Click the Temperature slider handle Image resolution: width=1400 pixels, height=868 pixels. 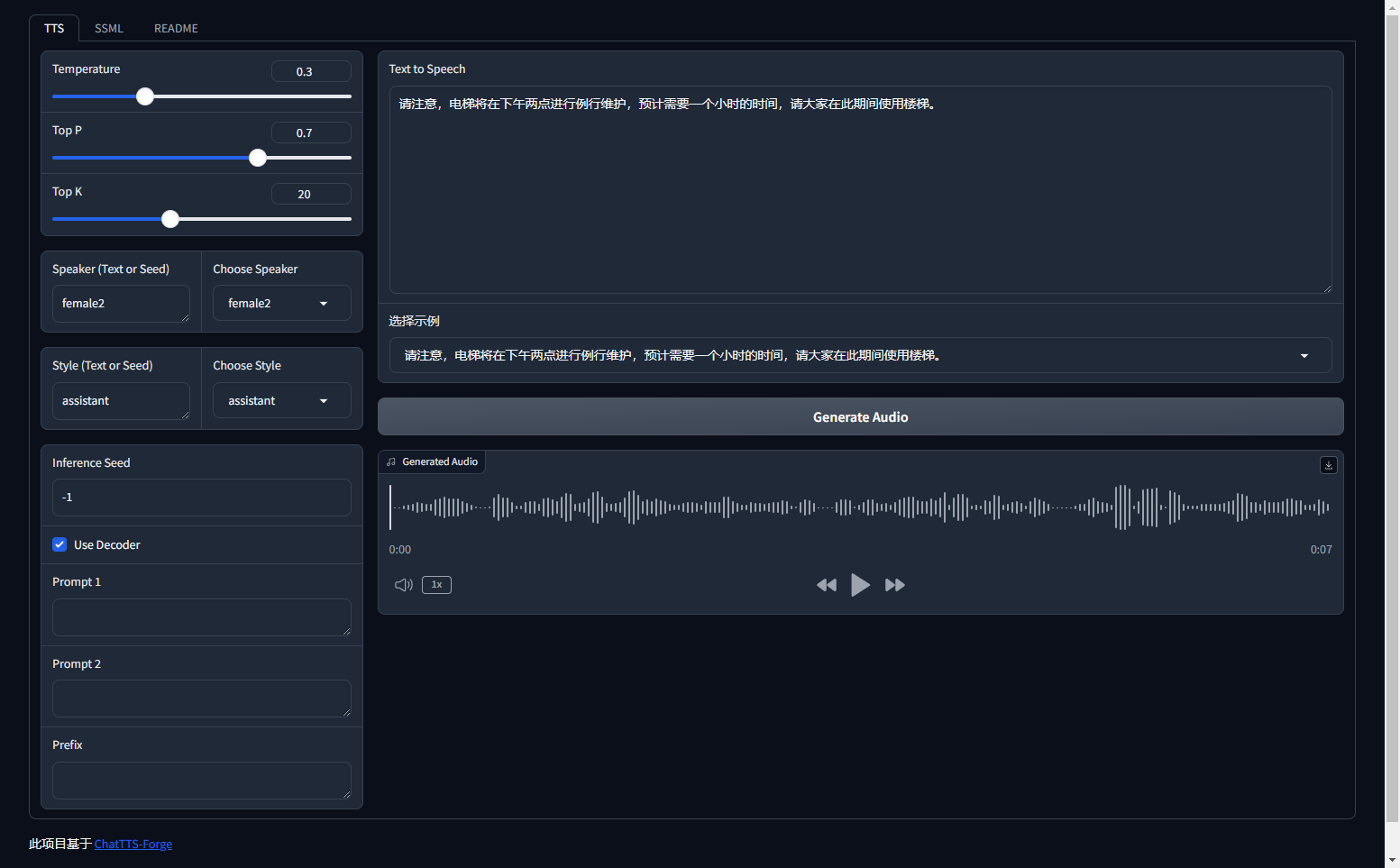(145, 96)
